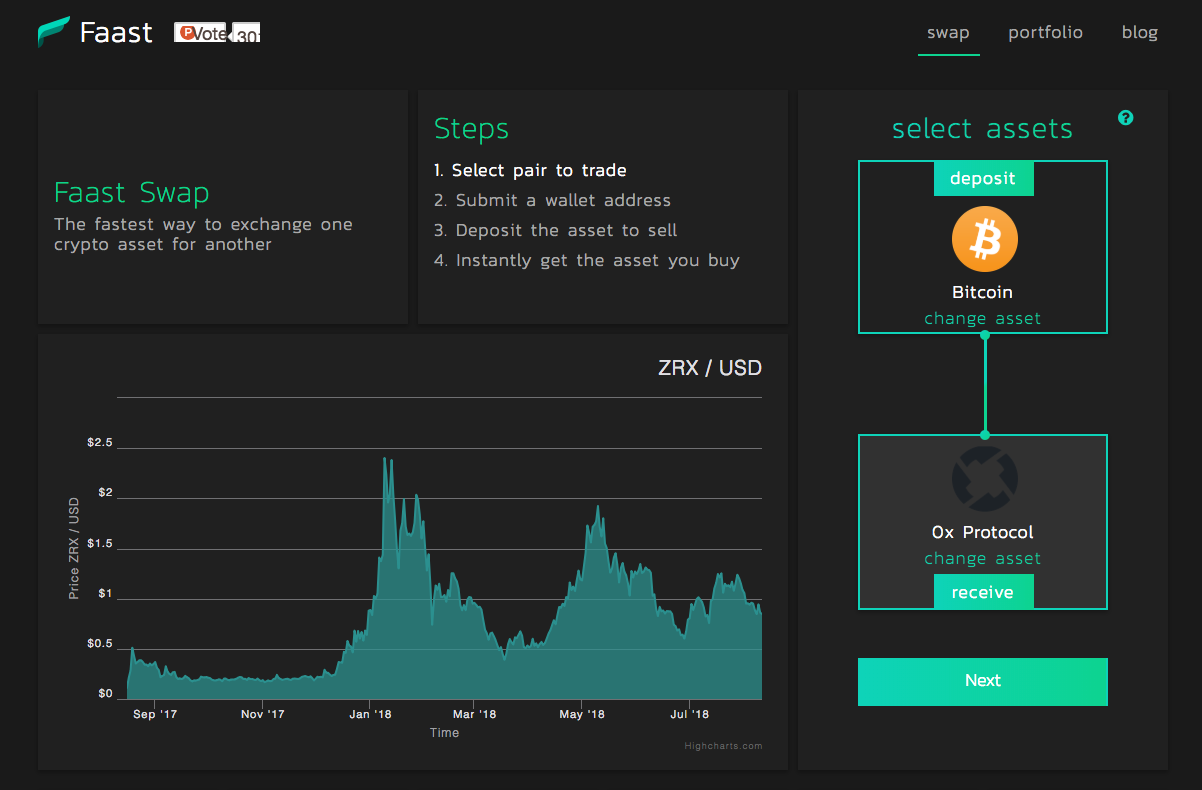Click the May '18 time axis label
The width and height of the screenshot is (1202, 790).
coord(582,714)
